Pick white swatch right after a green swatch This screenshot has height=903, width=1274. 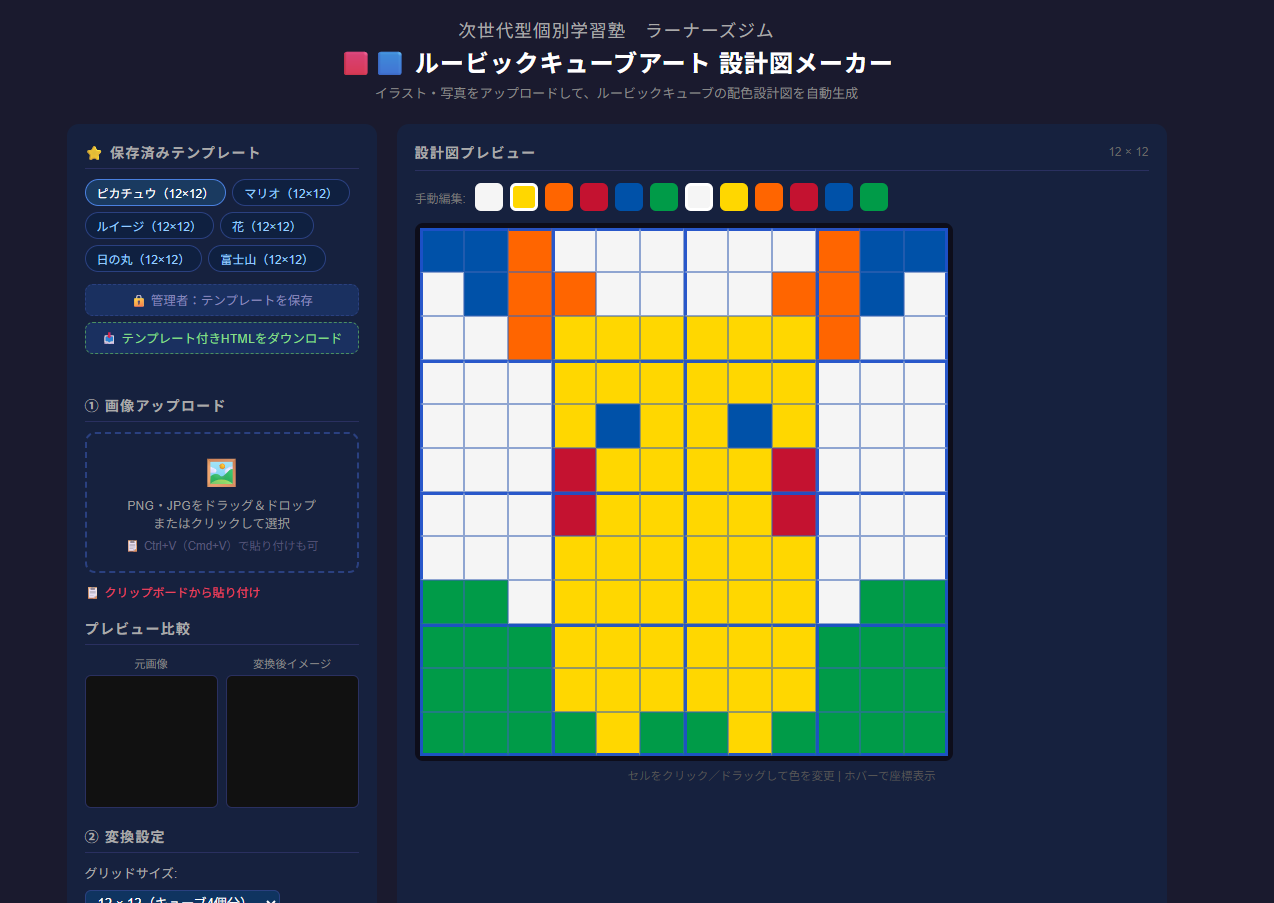tap(699, 197)
